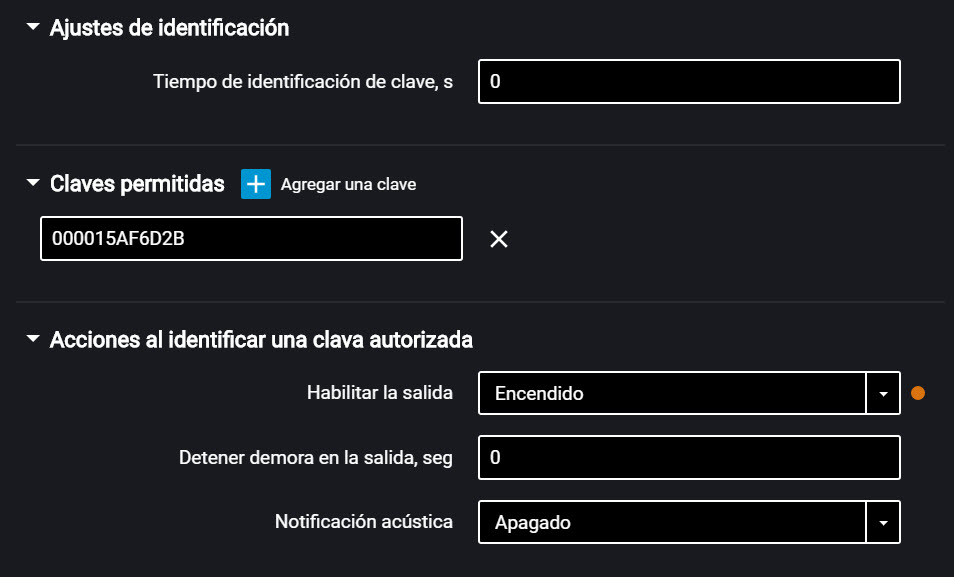Delete the permitted key using the cross control

(499, 239)
